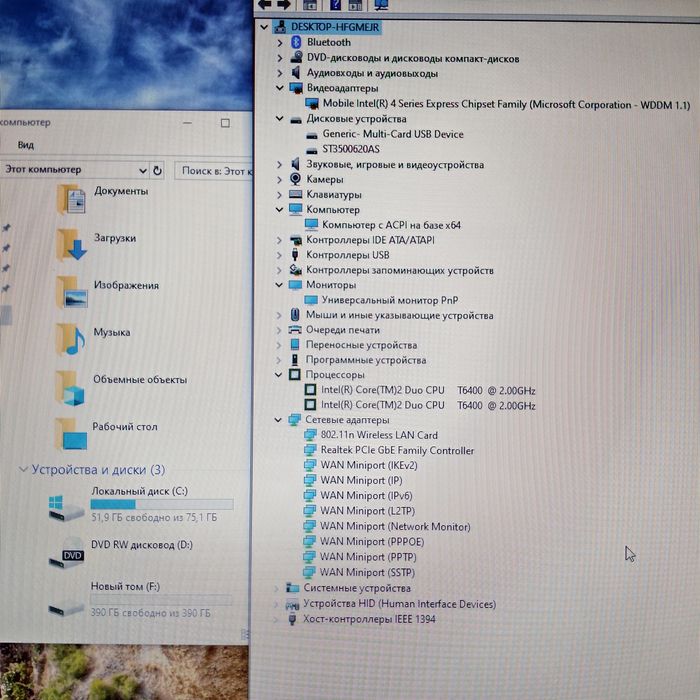
Task: Click the ST3500620AS disk icon
Action: [312, 150]
